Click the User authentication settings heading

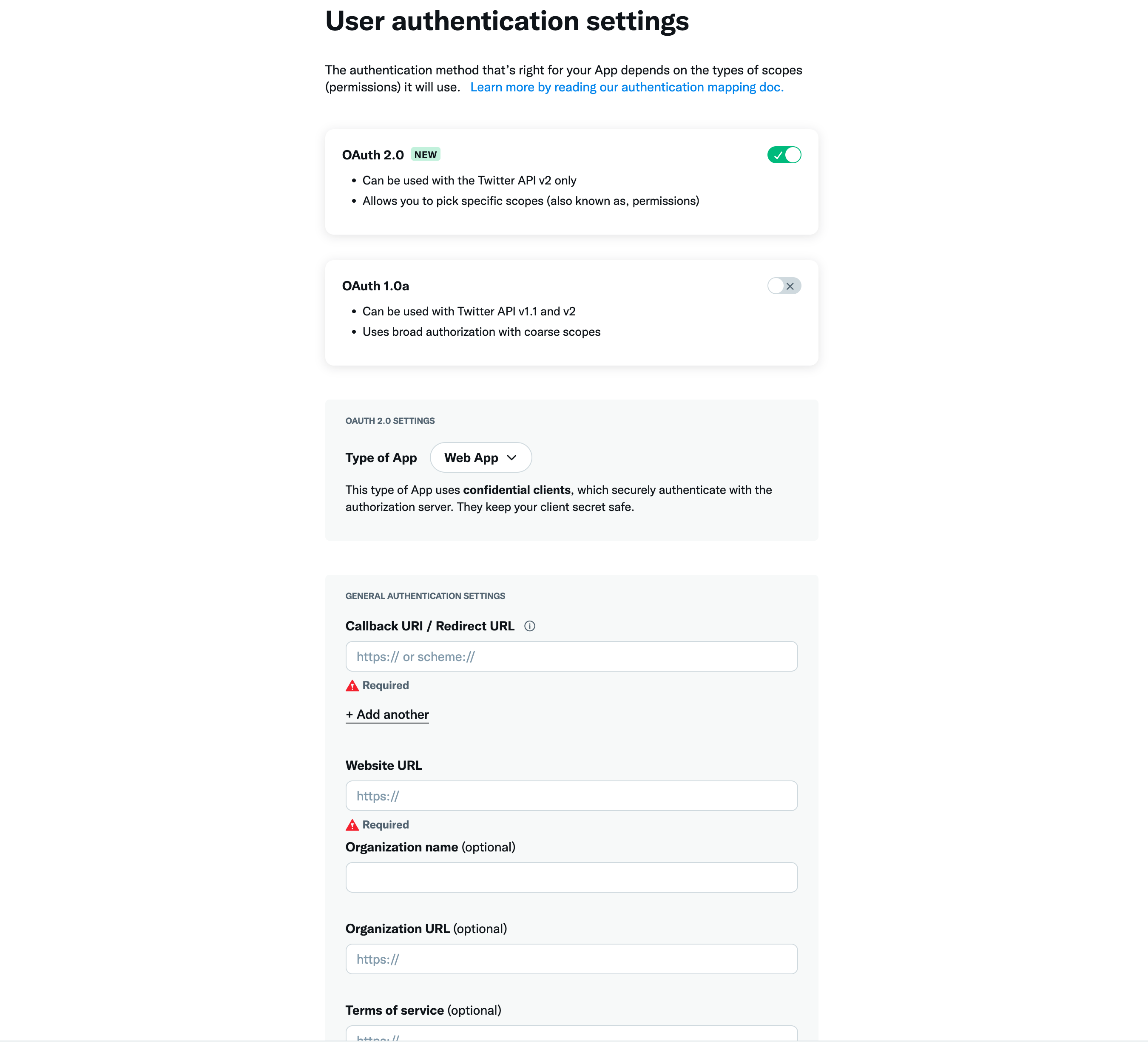(x=507, y=21)
